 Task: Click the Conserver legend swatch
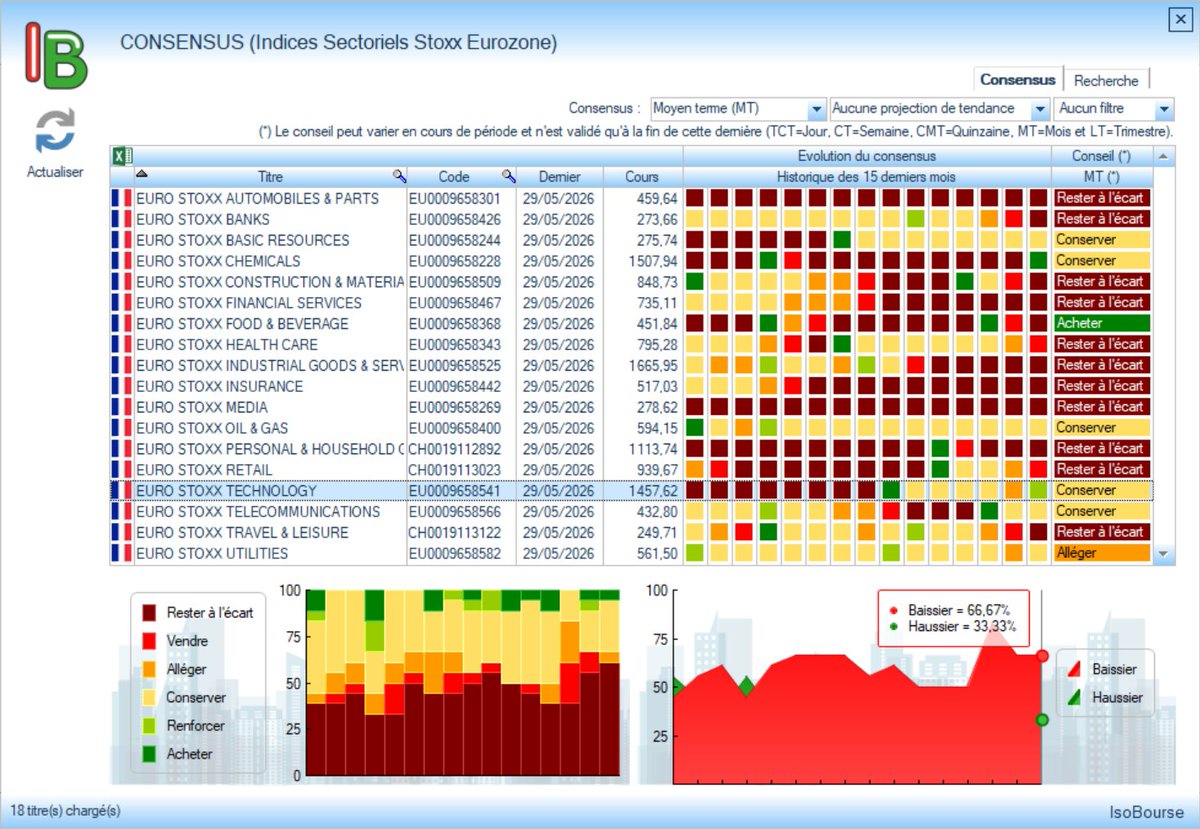click(x=149, y=697)
